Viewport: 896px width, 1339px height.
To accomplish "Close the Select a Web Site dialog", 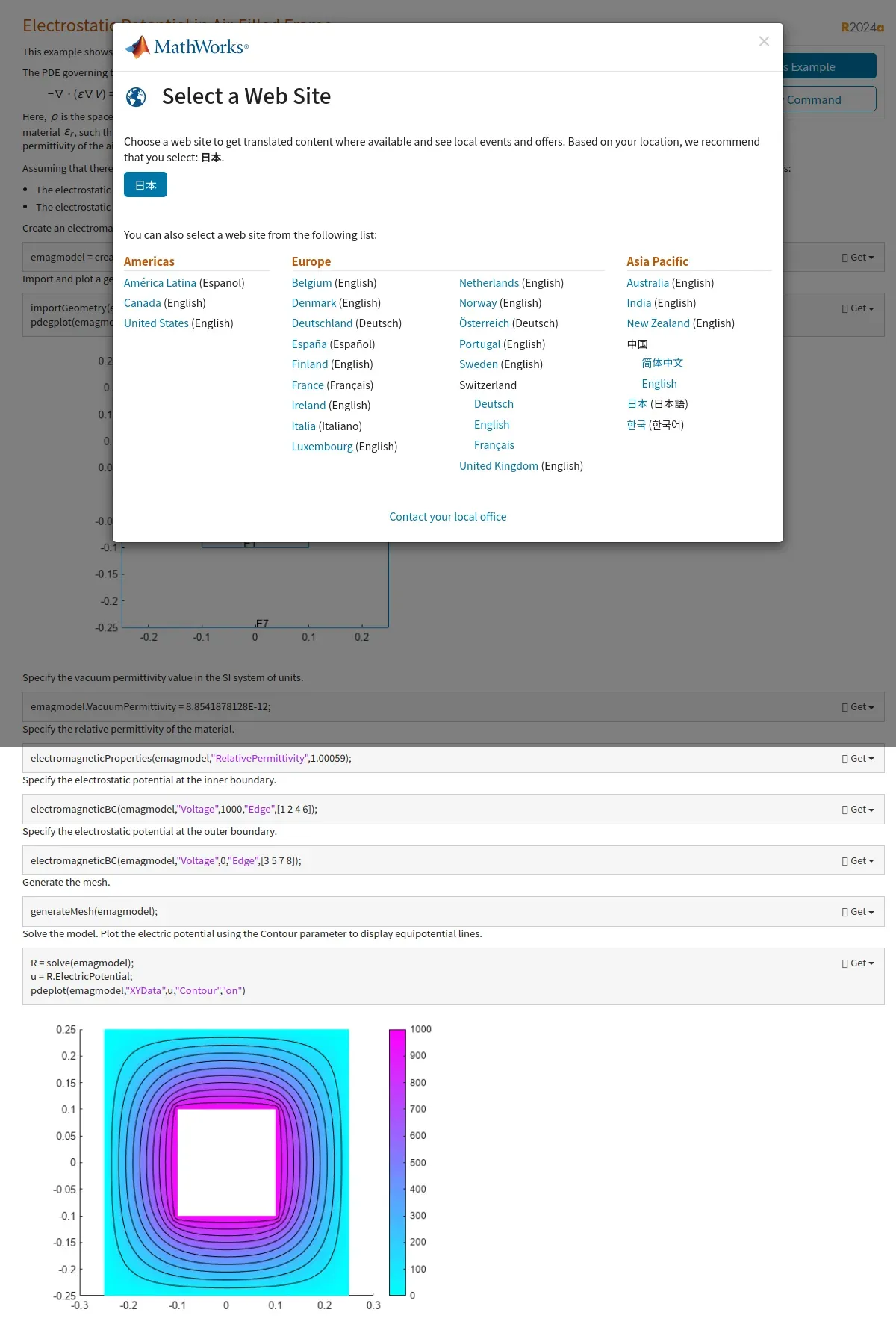I will tap(764, 41).
